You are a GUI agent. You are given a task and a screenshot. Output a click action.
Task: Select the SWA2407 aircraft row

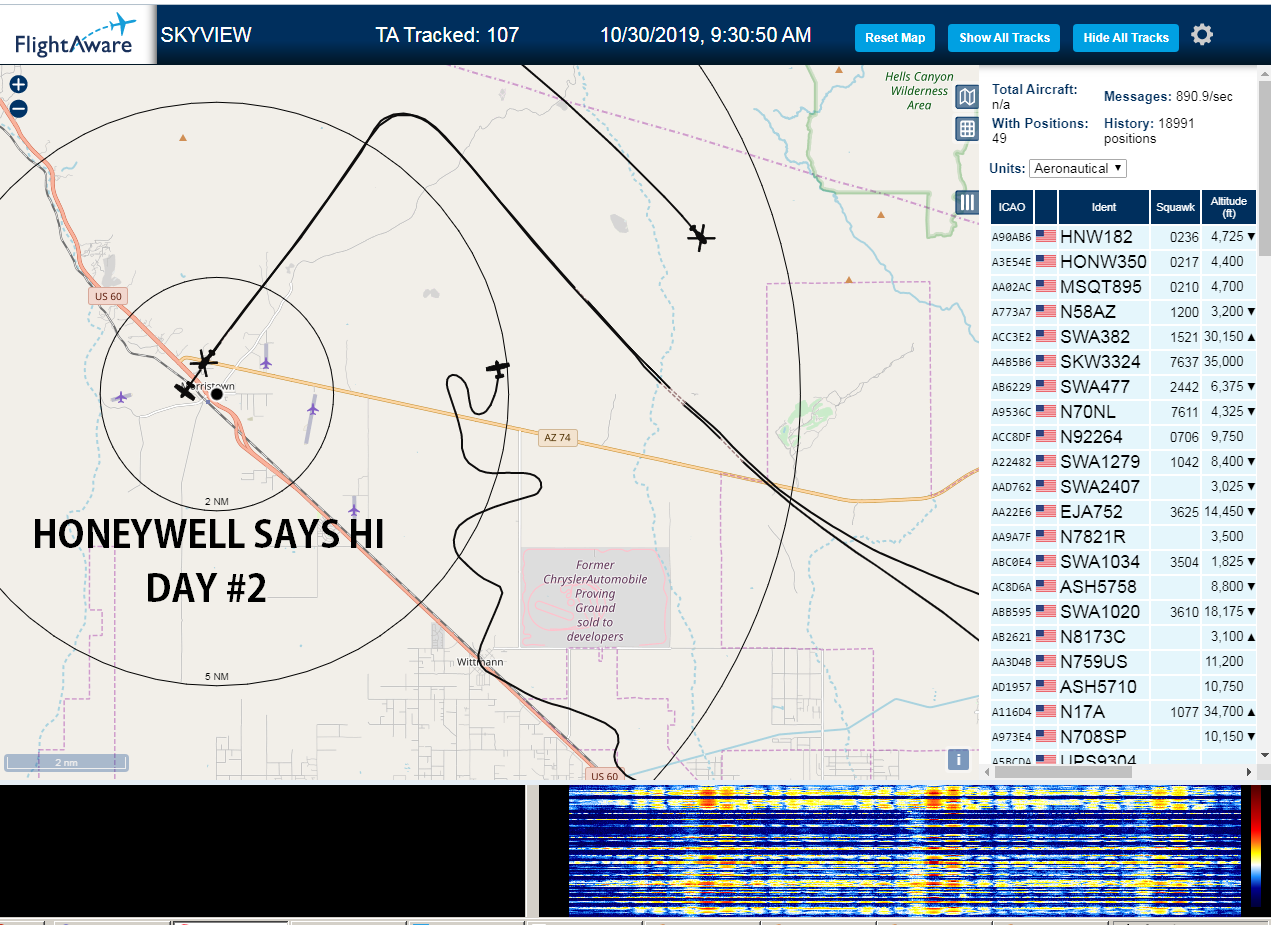click(x=1123, y=487)
